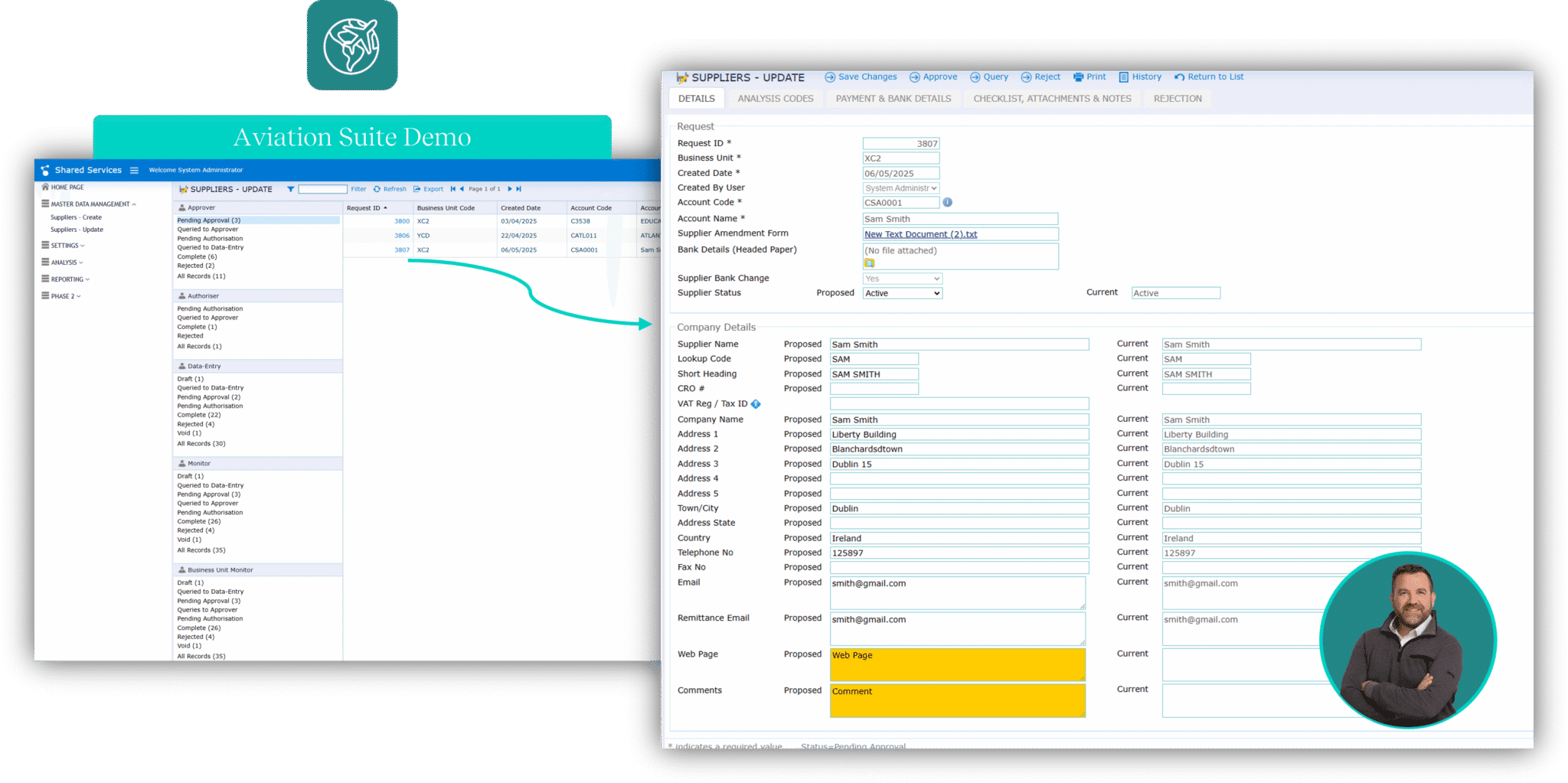
Task: Go to the last page of results
Action: (519, 189)
